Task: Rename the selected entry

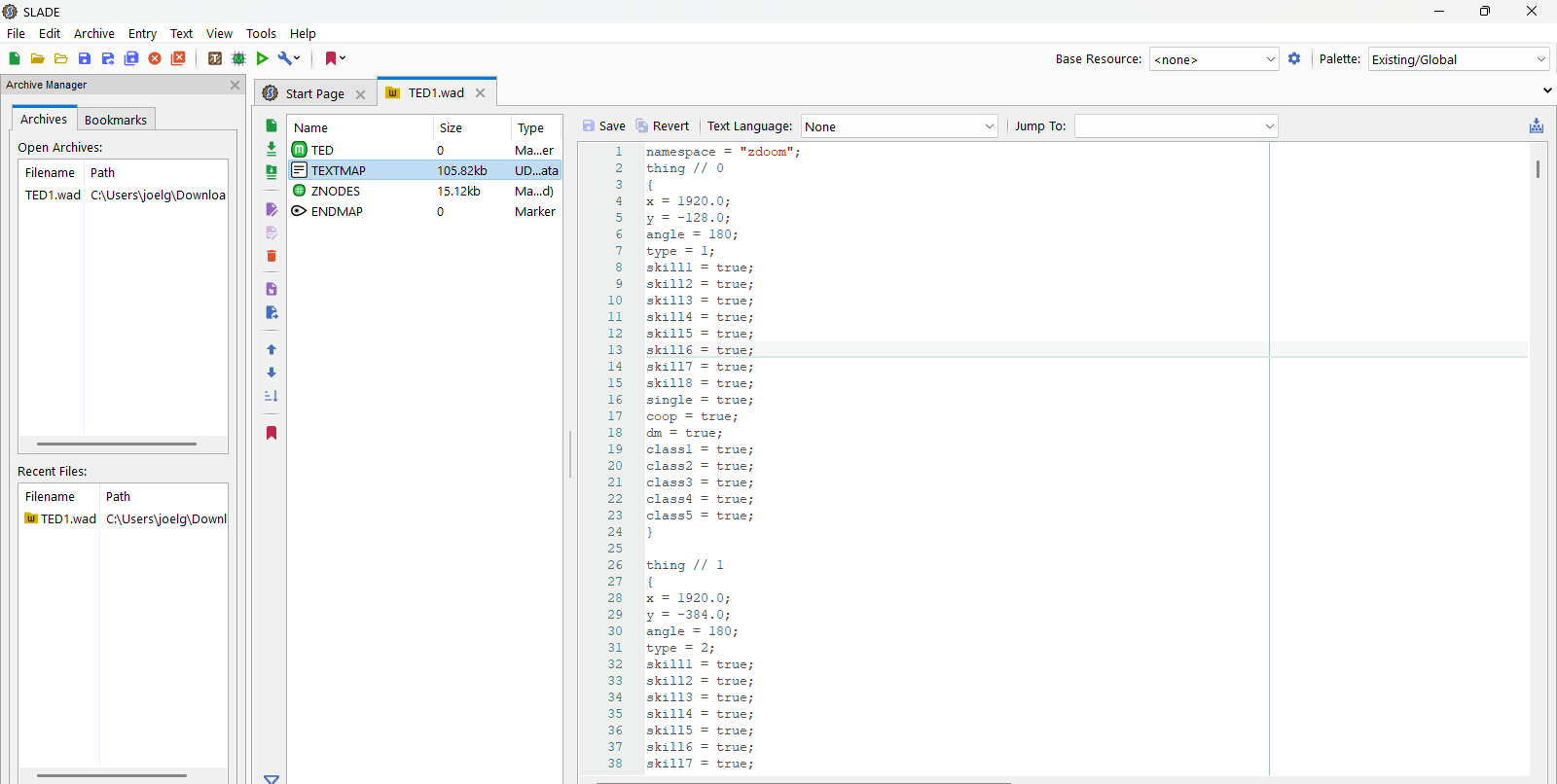Action: click(x=272, y=209)
